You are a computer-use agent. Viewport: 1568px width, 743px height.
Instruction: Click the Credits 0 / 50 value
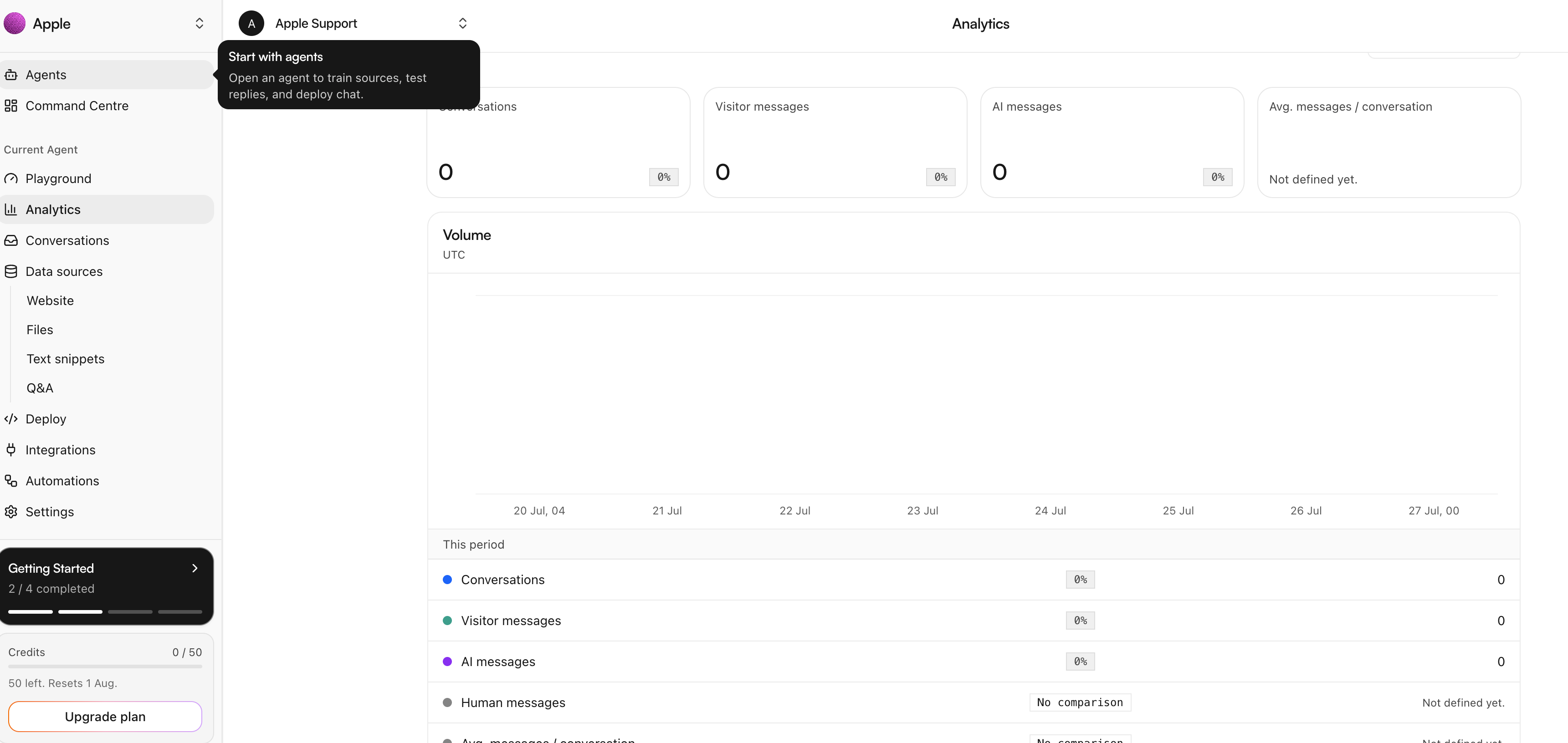(x=187, y=652)
